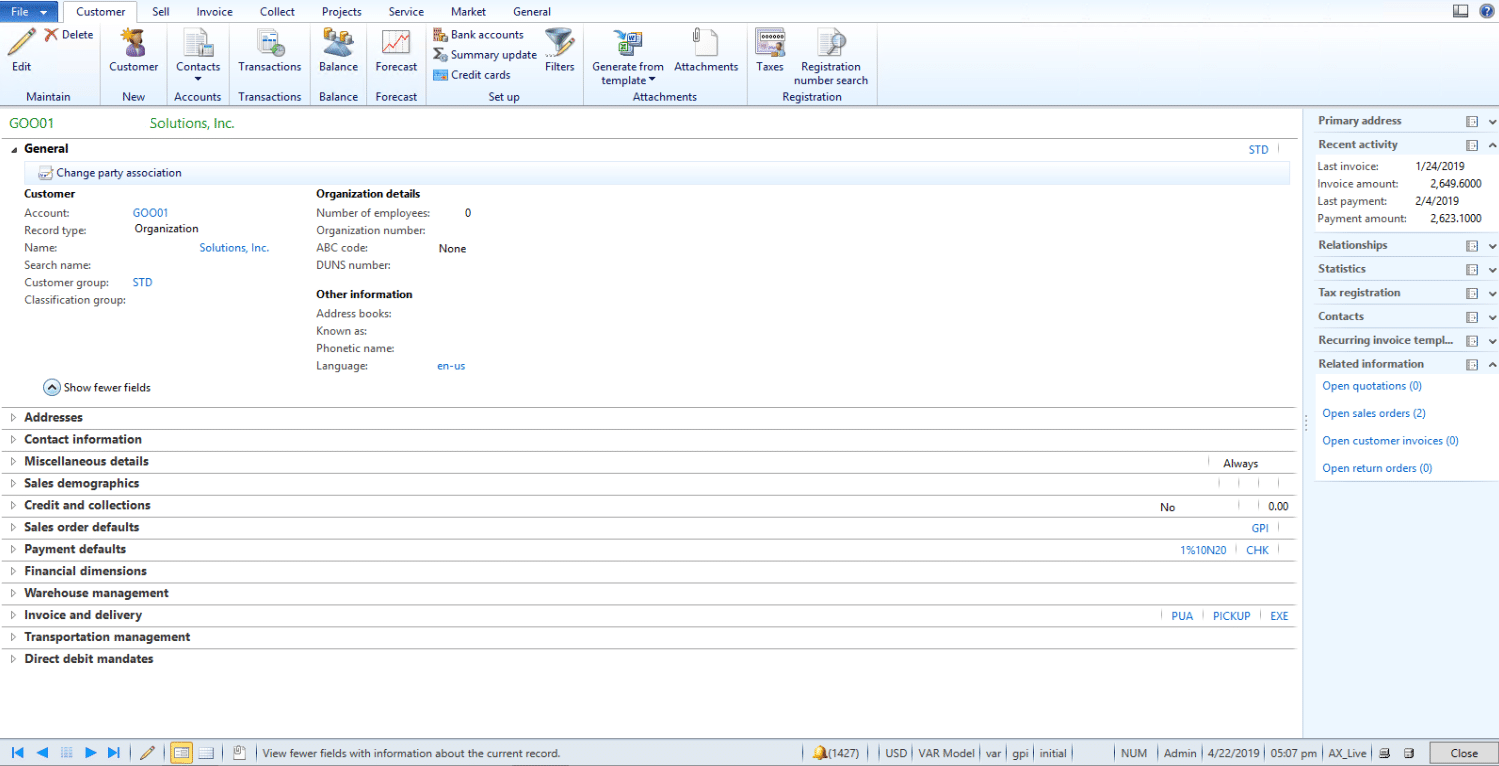Jump to the last record with navigation control
Image resolution: width=1499 pixels, height=766 pixels.
point(114,752)
